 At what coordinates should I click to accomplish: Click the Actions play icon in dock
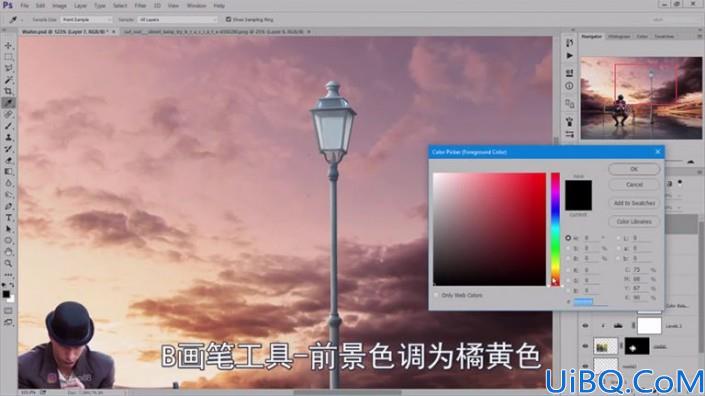click(x=569, y=56)
